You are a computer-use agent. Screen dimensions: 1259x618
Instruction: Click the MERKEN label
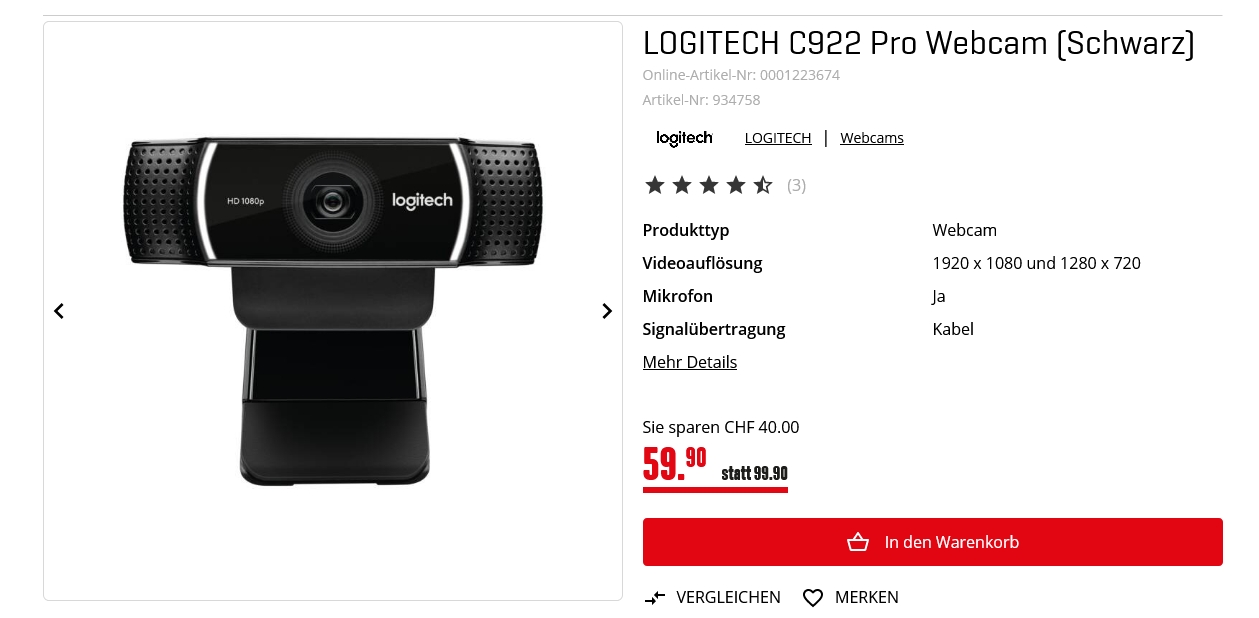click(867, 598)
